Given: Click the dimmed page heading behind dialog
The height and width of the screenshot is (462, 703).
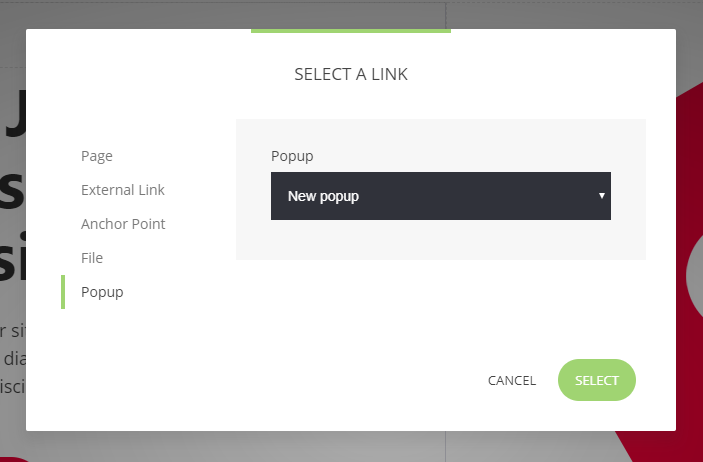Looking at the screenshot, I should 12,190.
